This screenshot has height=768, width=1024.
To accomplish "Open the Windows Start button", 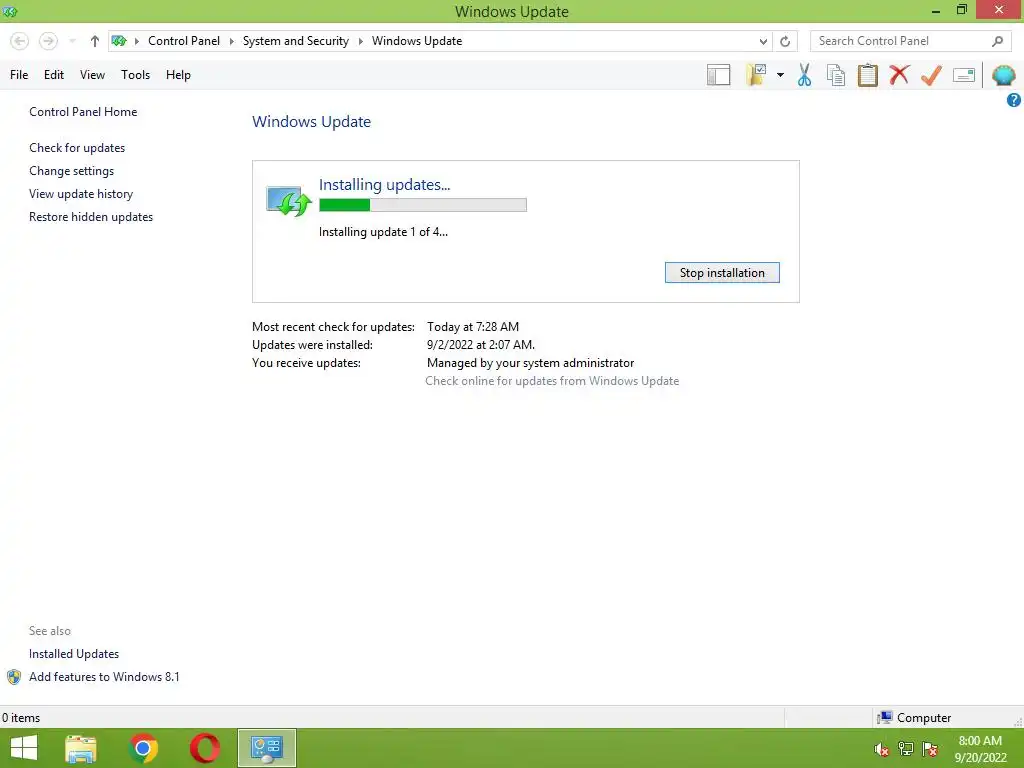I will coord(24,748).
